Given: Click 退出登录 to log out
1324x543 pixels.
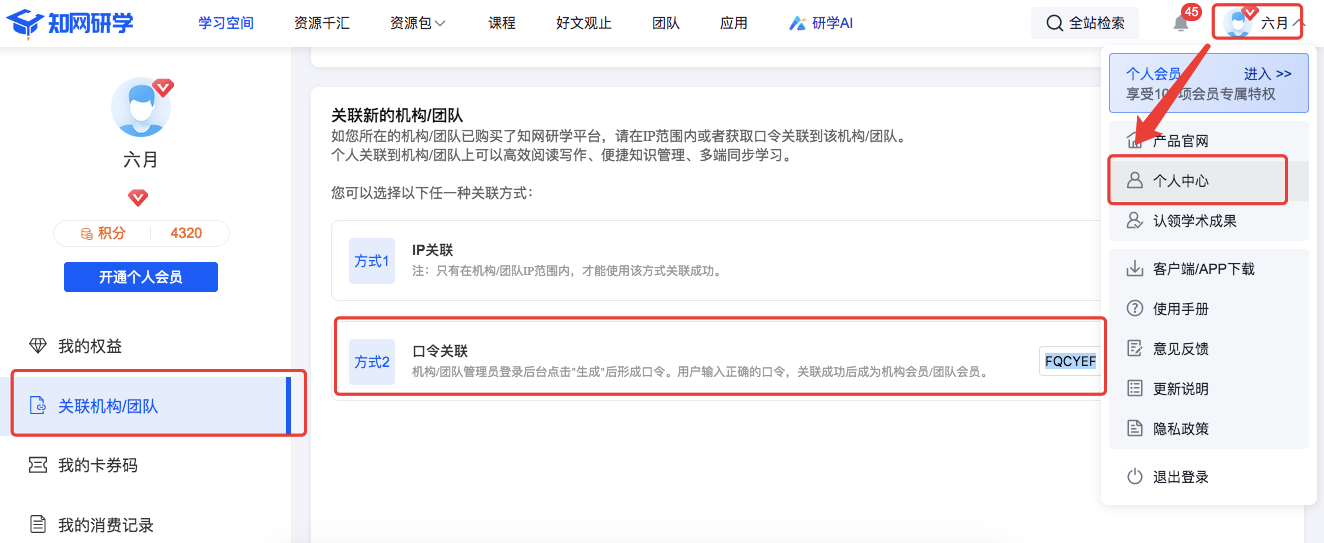Looking at the screenshot, I should coord(1181,477).
